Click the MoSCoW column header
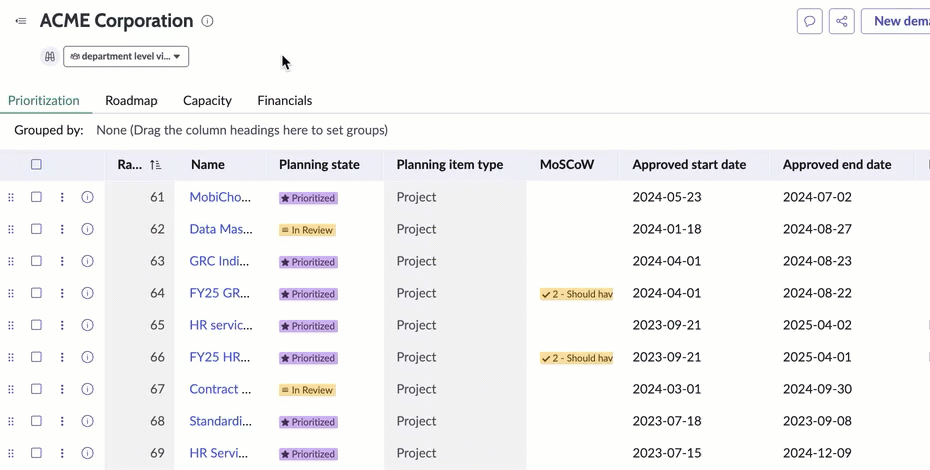This screenshot has width=930, height=470. 566,165
